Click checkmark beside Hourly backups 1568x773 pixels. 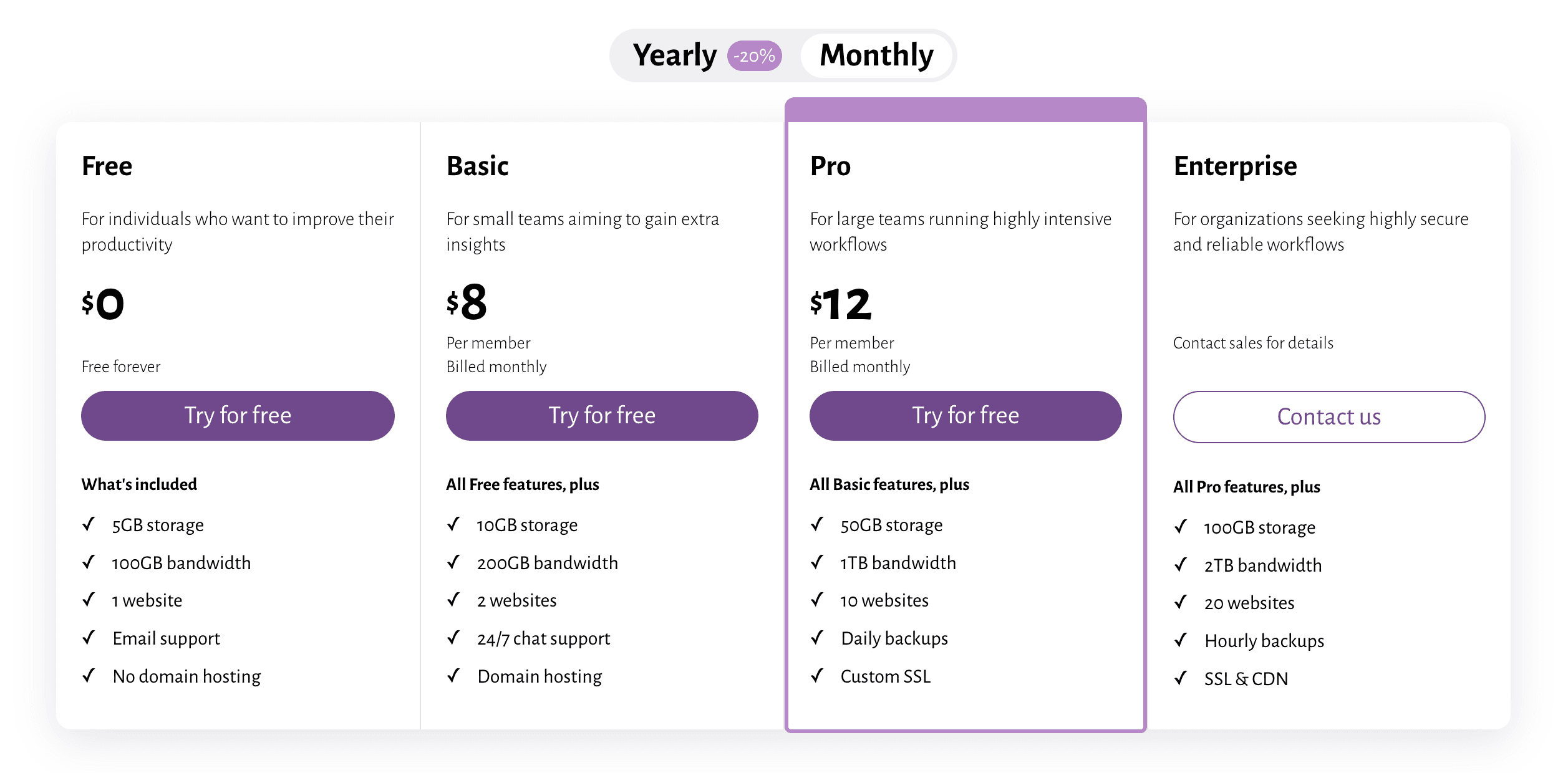point(1181,640)
